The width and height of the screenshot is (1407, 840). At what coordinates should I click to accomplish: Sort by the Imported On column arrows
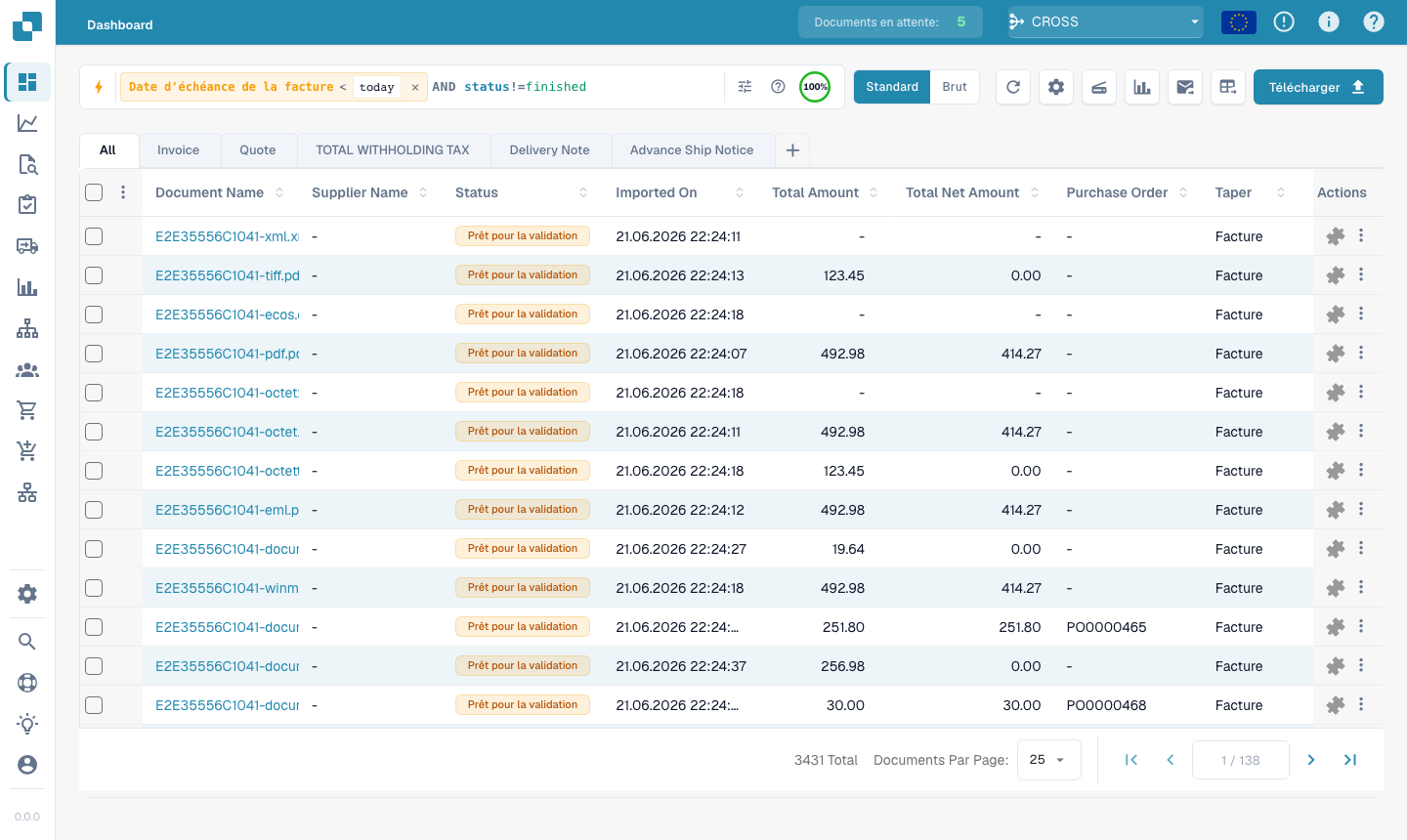pyautogui.click(x=740, y=192)
